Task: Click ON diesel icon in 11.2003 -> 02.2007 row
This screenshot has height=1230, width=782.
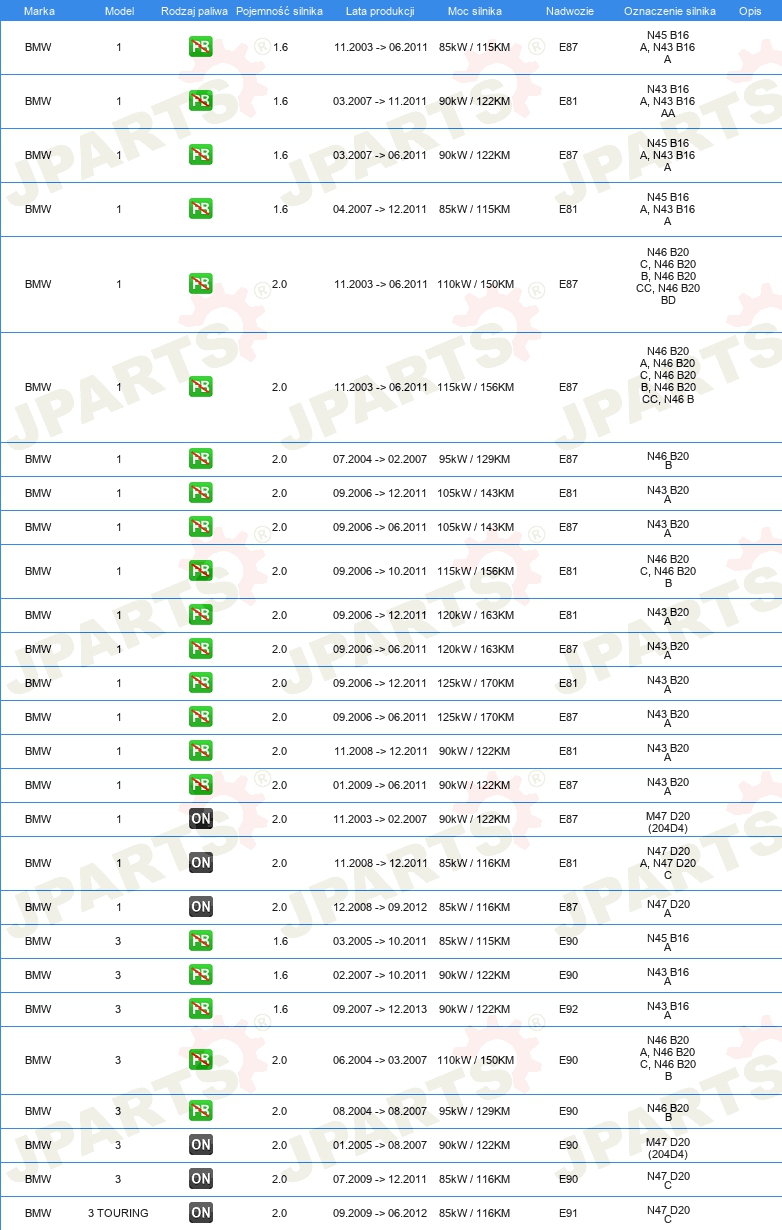Action: [201, 819]
